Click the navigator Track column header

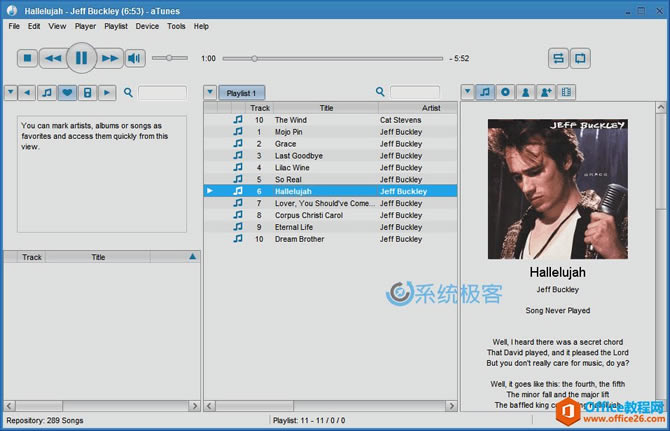[32, 257]
